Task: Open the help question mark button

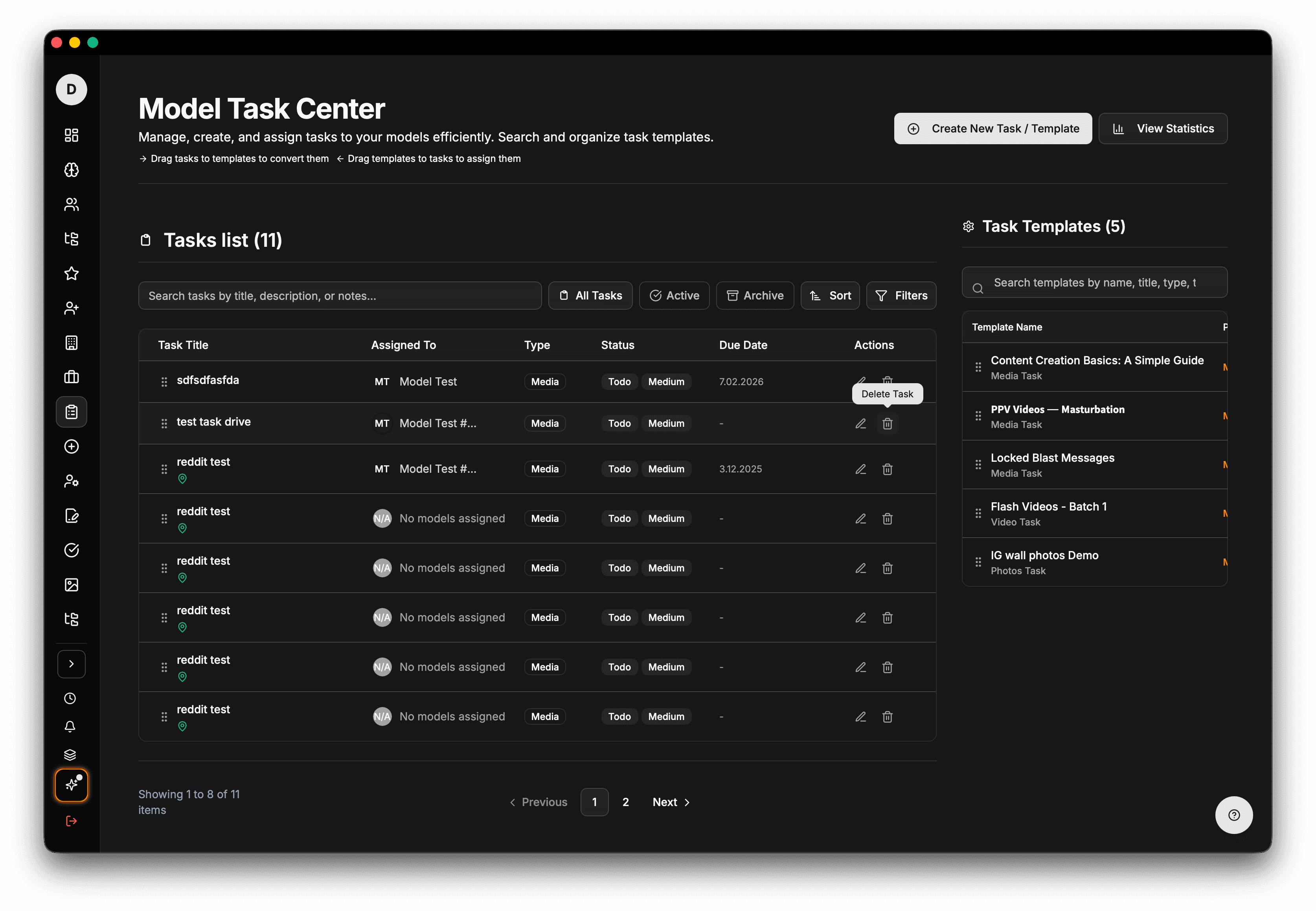Action: coord(1234,815)
